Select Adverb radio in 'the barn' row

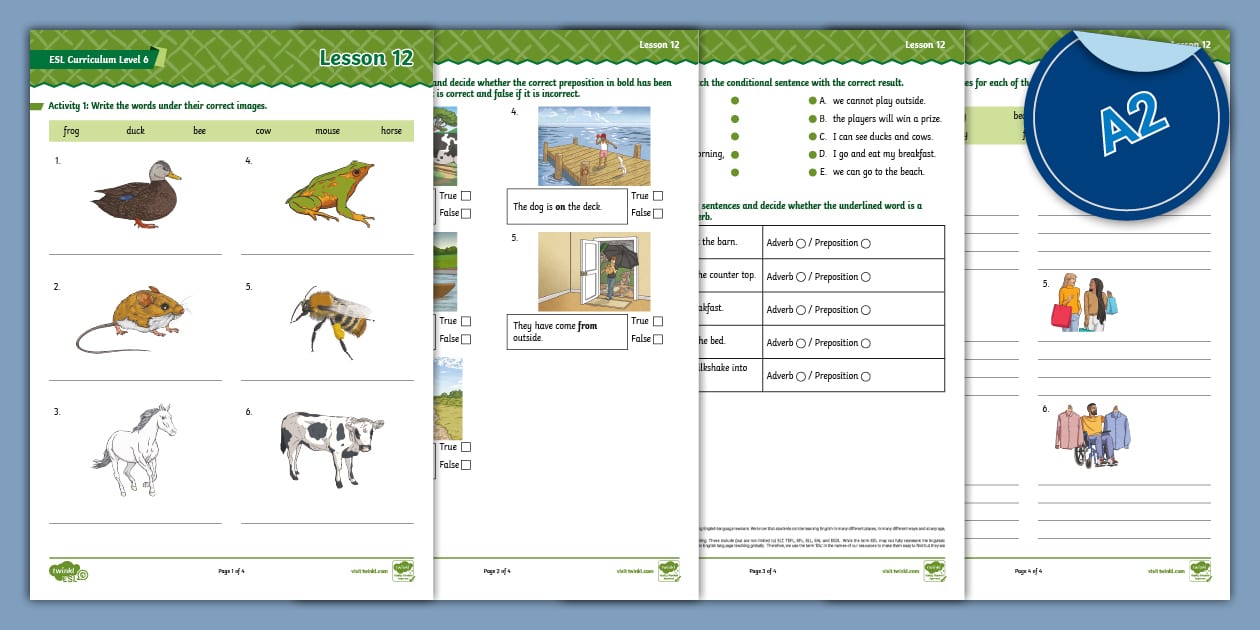click(801, 243)
